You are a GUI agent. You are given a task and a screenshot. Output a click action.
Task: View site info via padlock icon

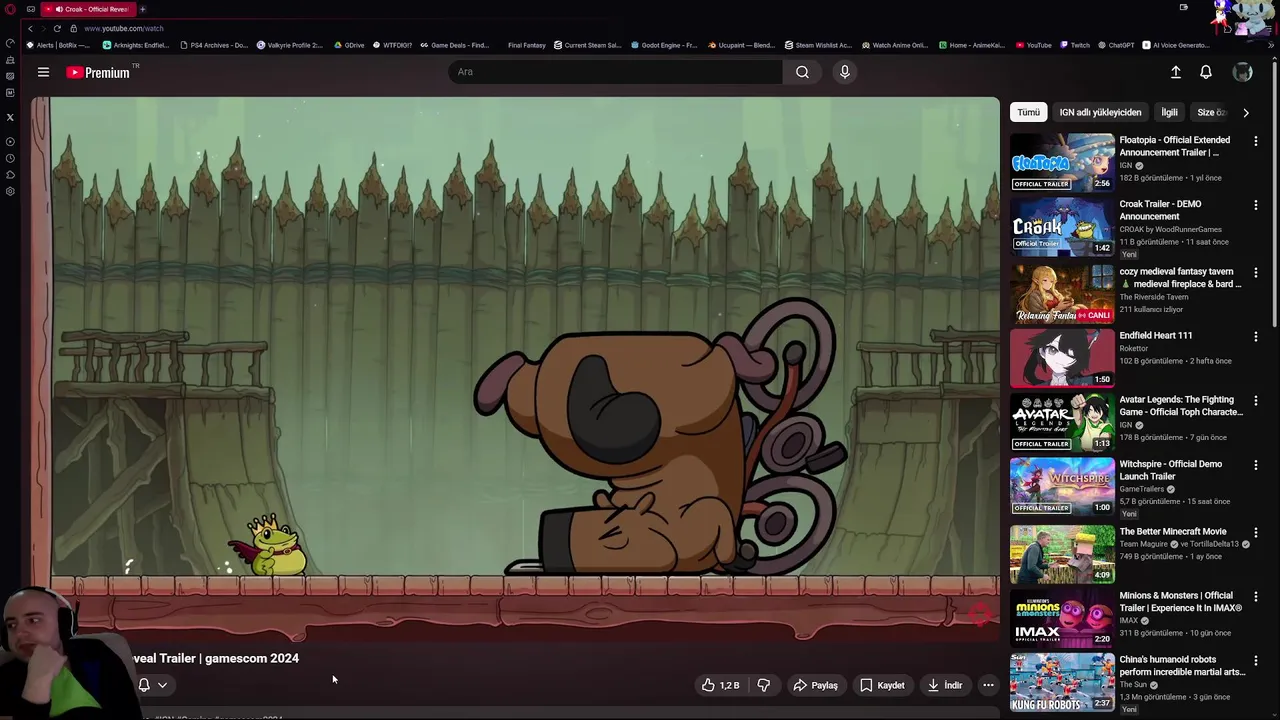[x=73, y=28]
